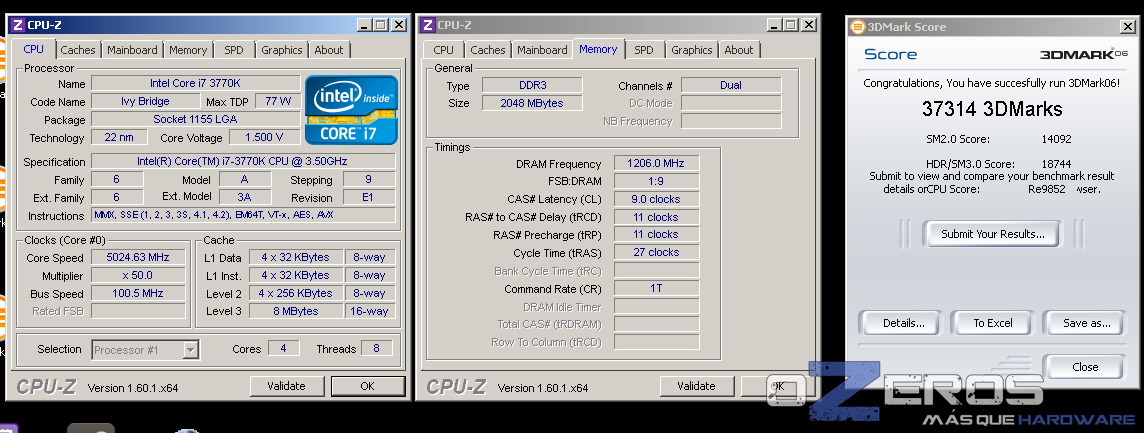This screenshot has width=1144, height=433.
Task: Open Graphics tab in Memory CPU-Z window
Action: 692,50
